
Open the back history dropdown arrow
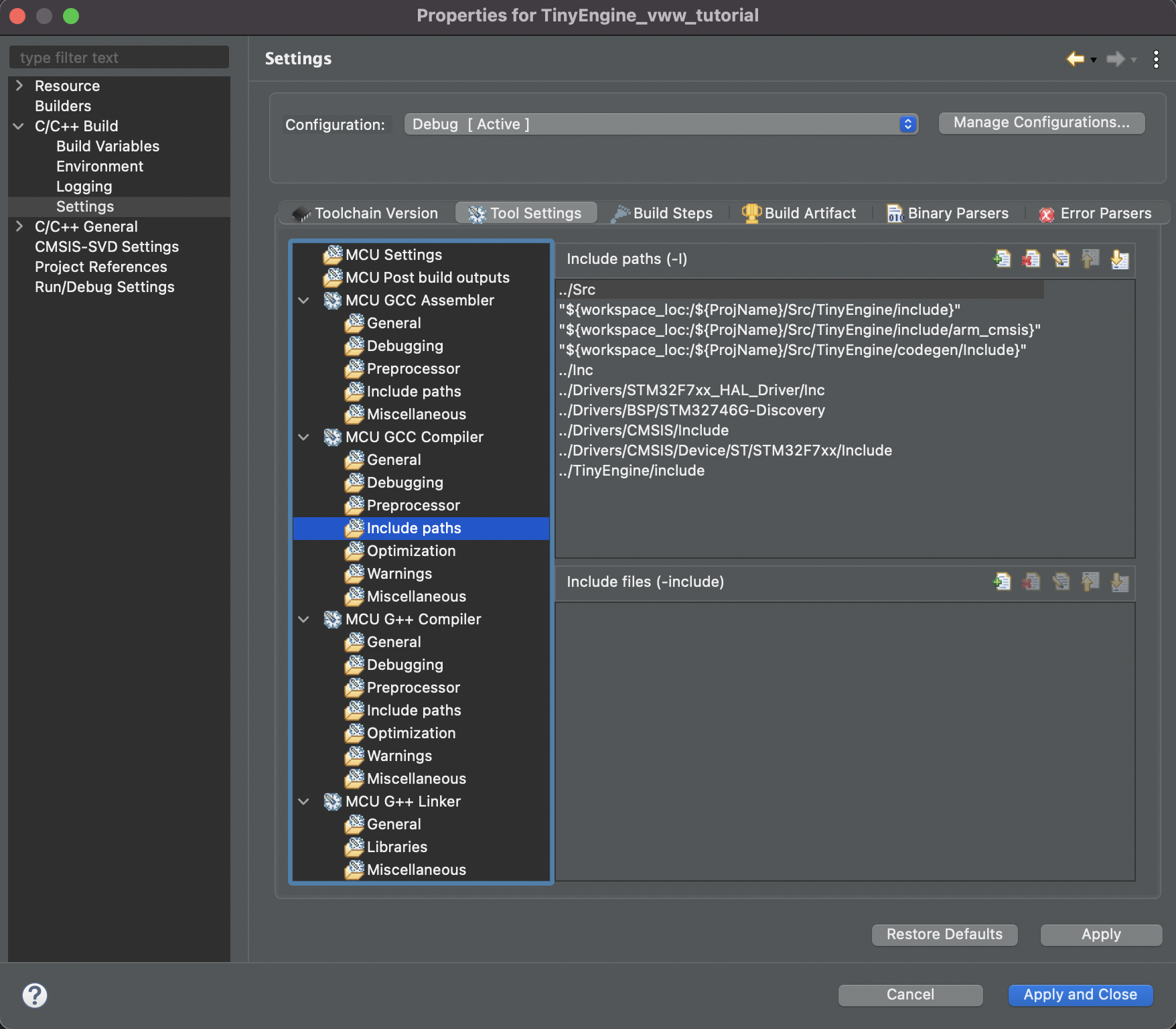pos(1094,60)
